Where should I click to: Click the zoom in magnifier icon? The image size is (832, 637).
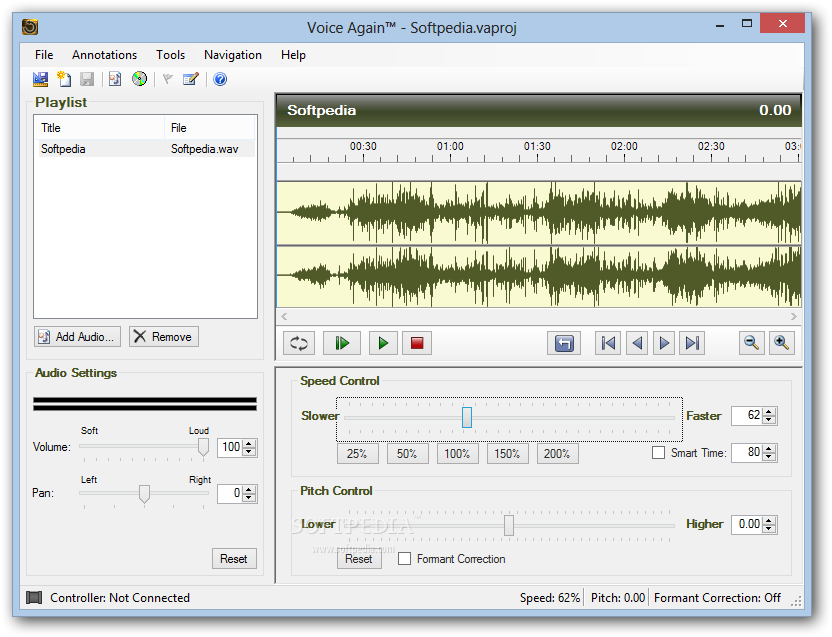pos(781,343)
